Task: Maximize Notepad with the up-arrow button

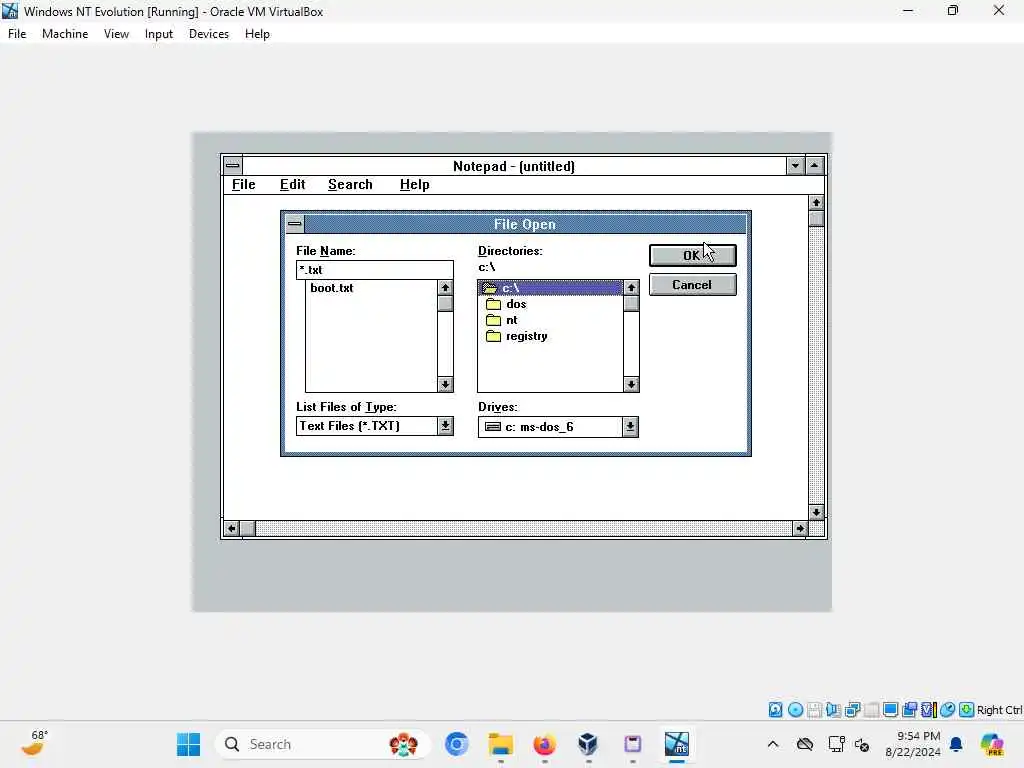Action: click(814, 166)
